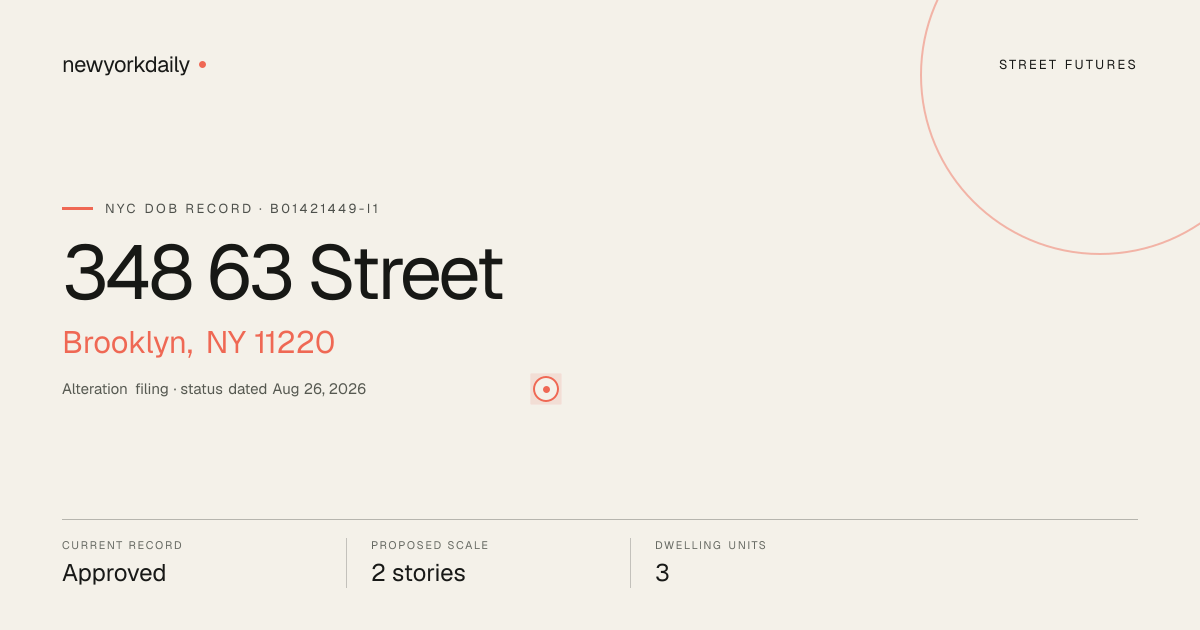Click the Alteration filing status text
The height and width of the screenshot is (630, 1200).
pos(115,389)
